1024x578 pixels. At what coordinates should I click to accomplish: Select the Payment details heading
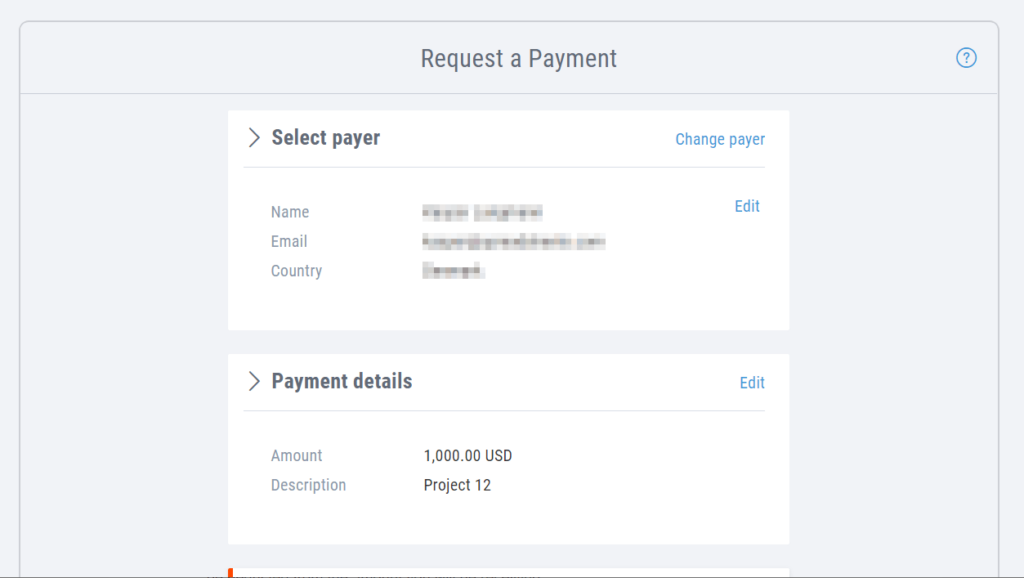coord(342,381)
